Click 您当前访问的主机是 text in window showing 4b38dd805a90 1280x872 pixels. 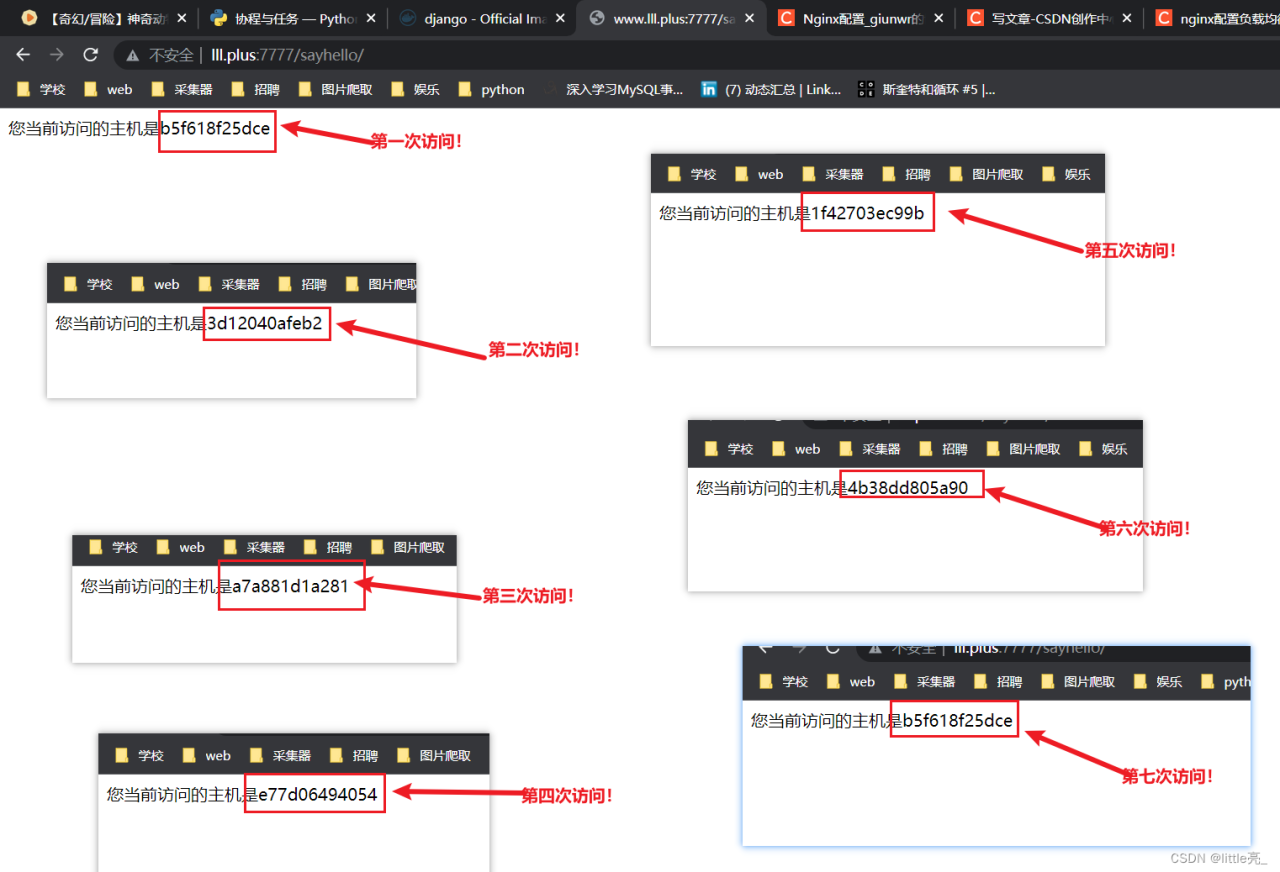(x=772, y=488)
